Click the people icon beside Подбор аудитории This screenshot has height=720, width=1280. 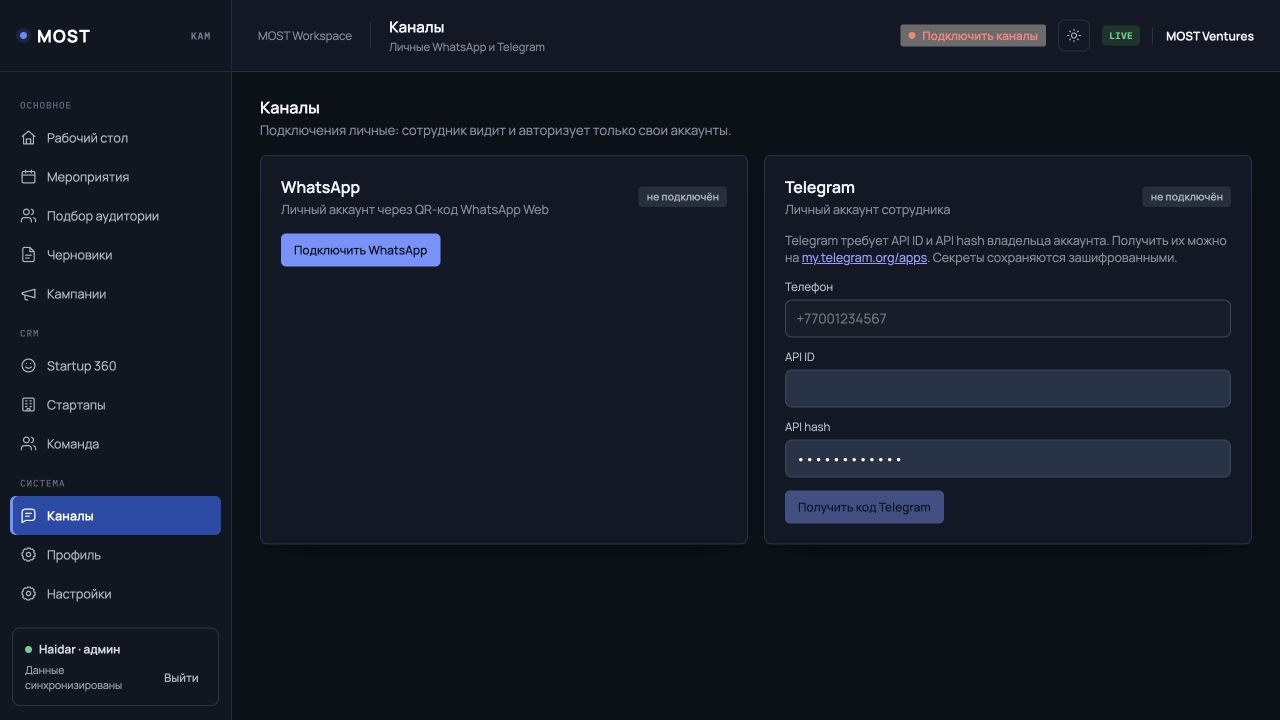[x=28, y=216]
